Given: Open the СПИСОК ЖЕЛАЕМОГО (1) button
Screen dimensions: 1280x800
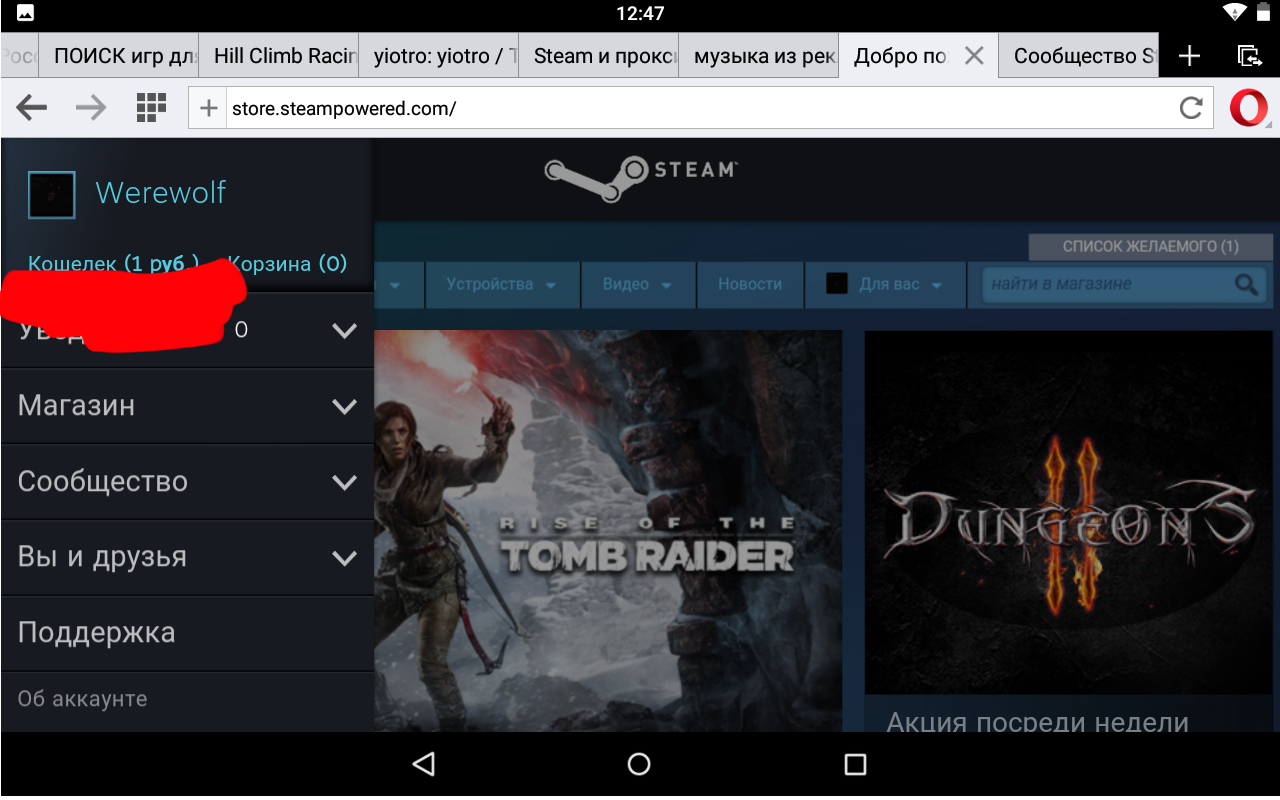Looking at the screenshot, I should [1150, 247].
